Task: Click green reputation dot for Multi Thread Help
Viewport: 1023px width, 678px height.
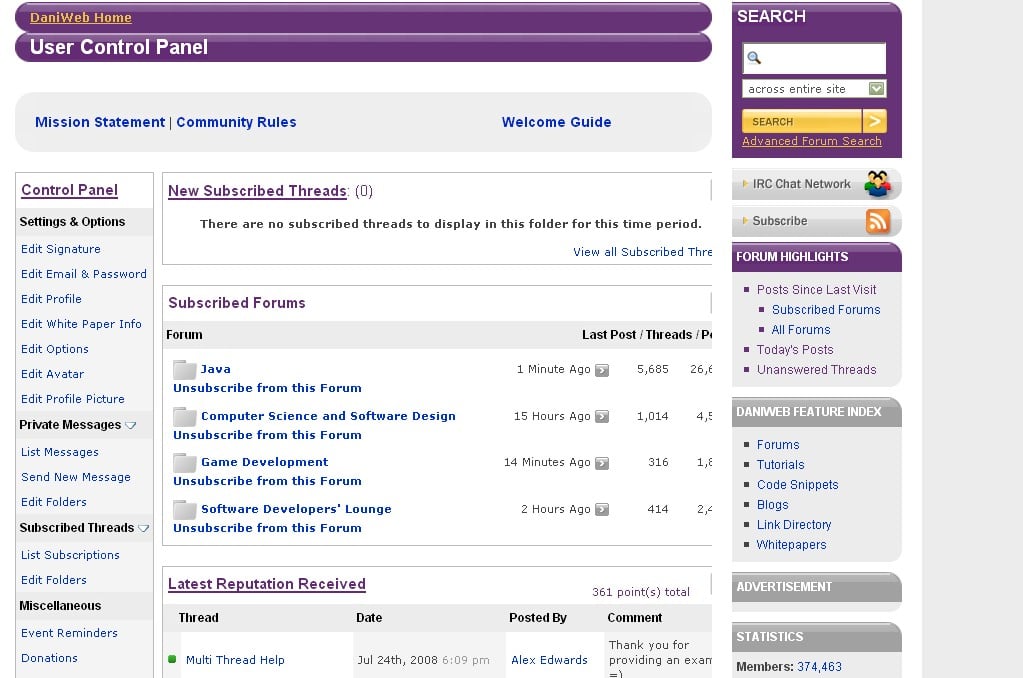Action: point(172,659)
